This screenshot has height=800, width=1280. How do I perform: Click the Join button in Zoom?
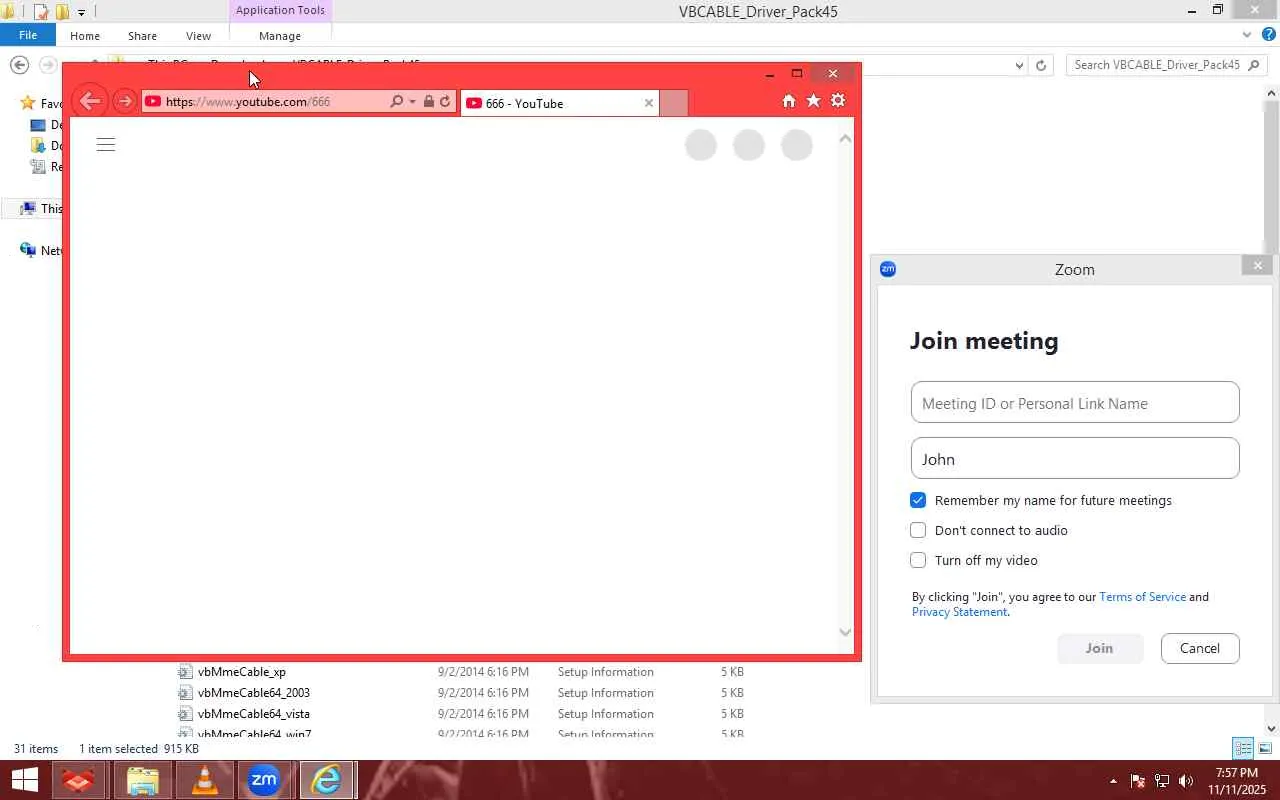(x=1100, y=648)
